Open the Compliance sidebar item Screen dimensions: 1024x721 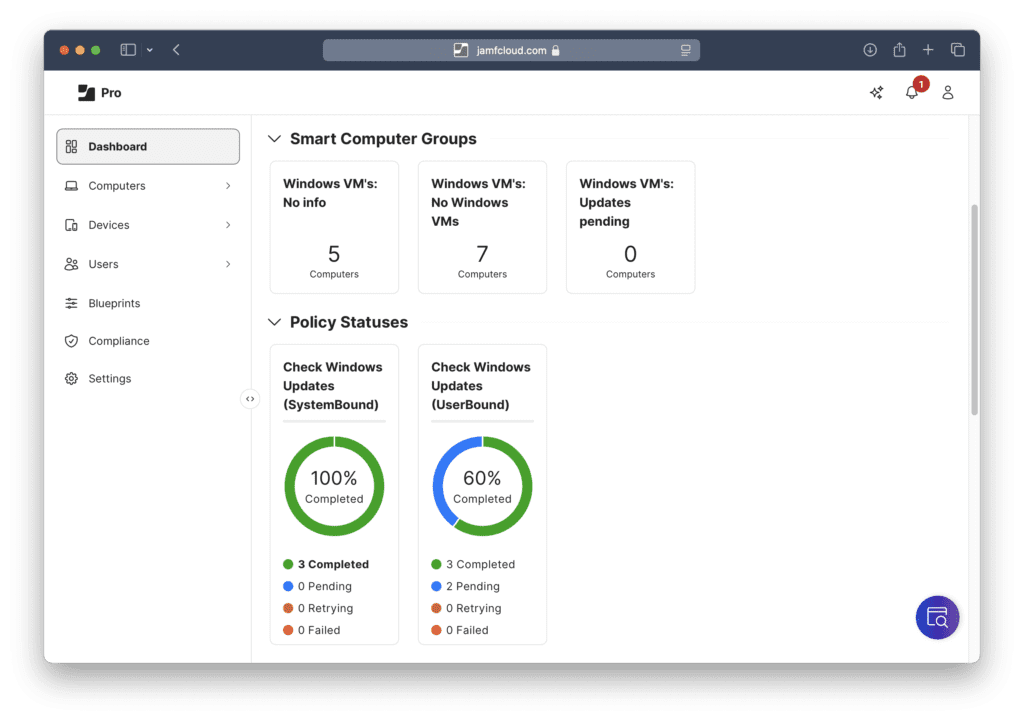118,341
